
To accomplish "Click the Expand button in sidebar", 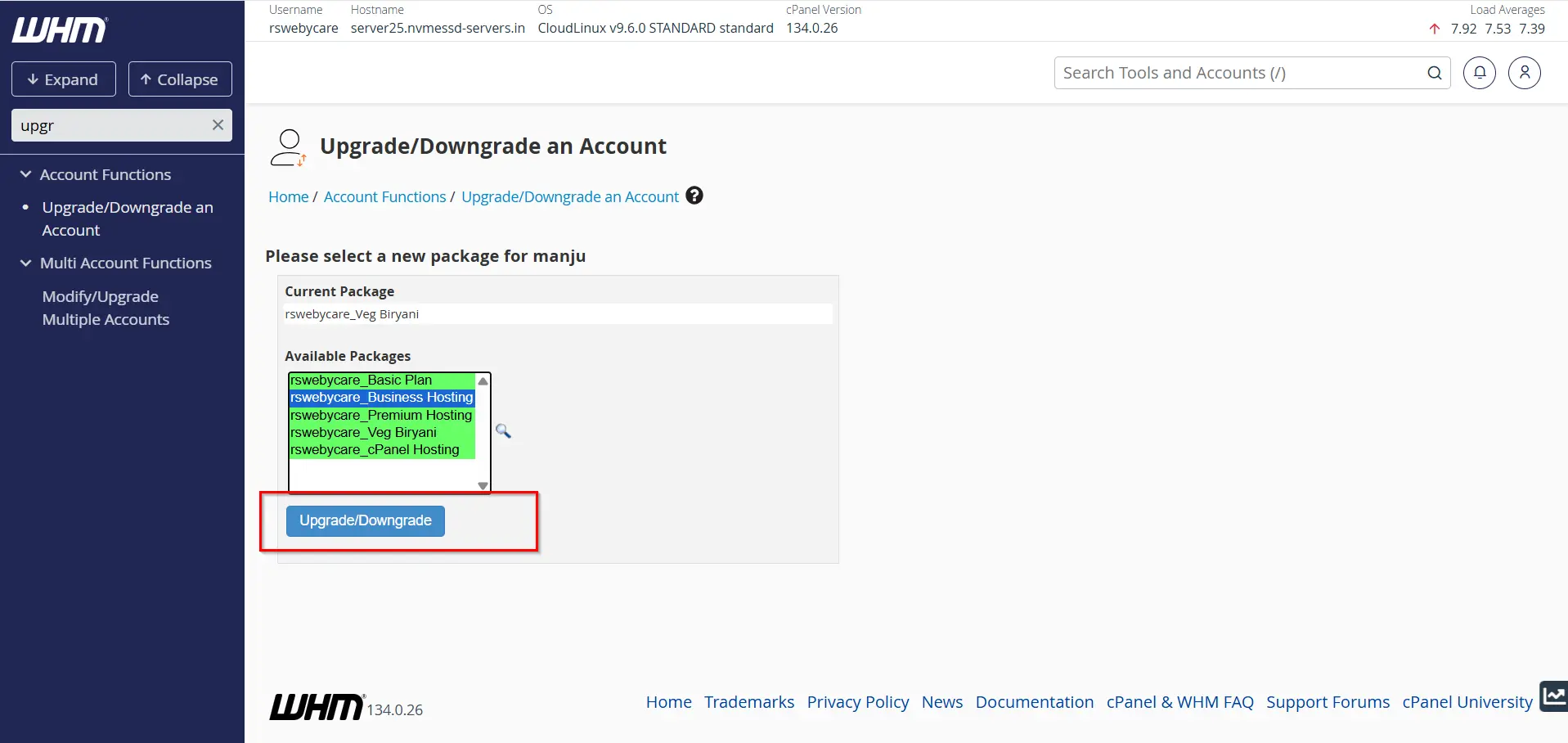I will coord(64,79).
